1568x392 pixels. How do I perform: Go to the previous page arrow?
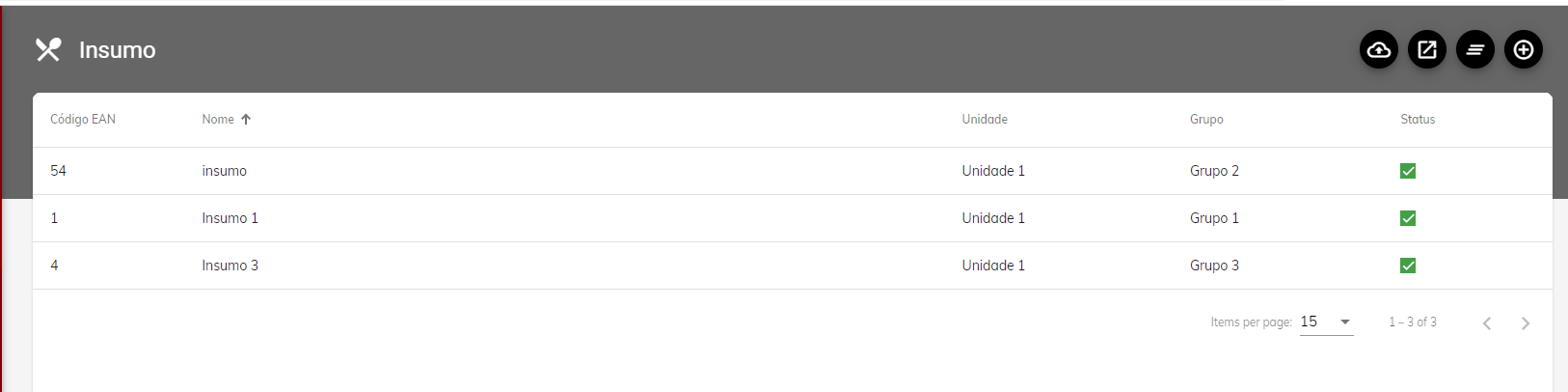tap(1487, 323)
